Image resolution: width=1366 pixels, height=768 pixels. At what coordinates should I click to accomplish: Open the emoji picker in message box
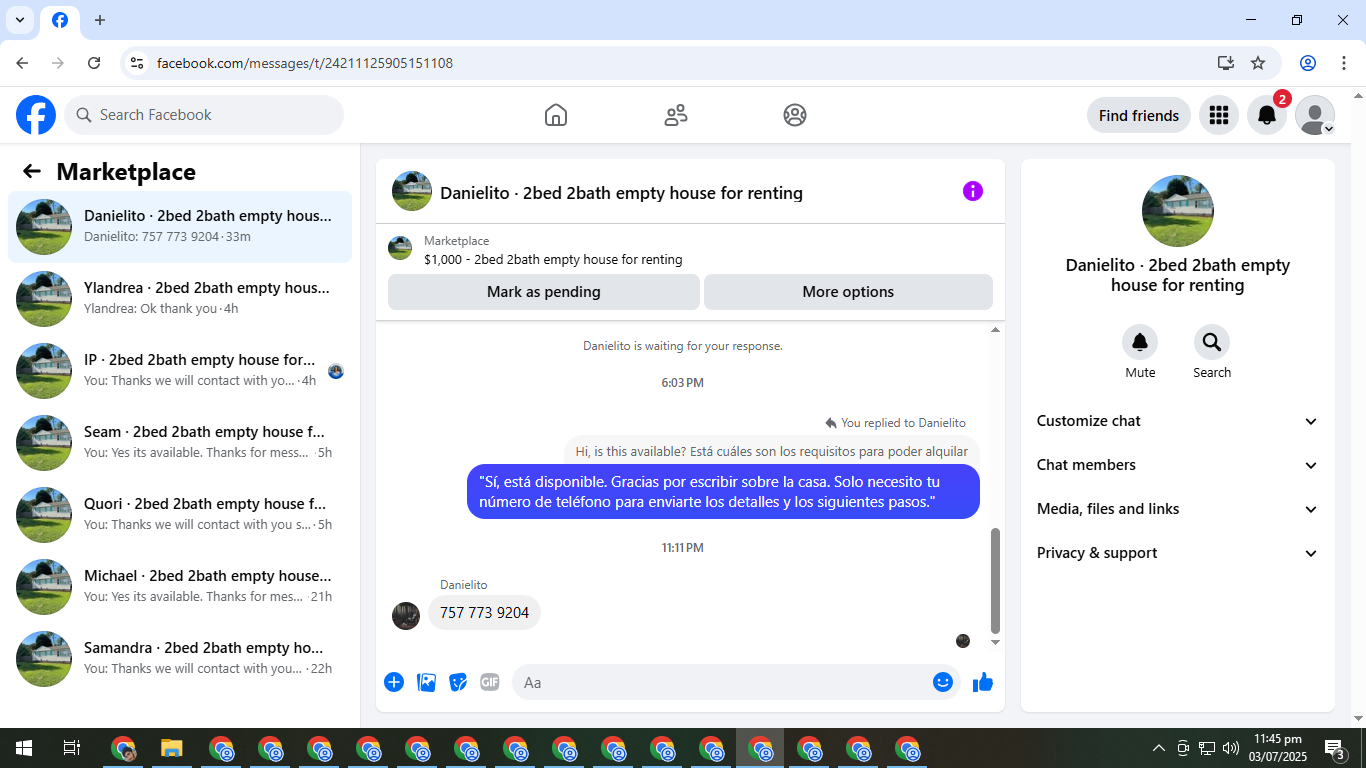click(x=942, y=682)
